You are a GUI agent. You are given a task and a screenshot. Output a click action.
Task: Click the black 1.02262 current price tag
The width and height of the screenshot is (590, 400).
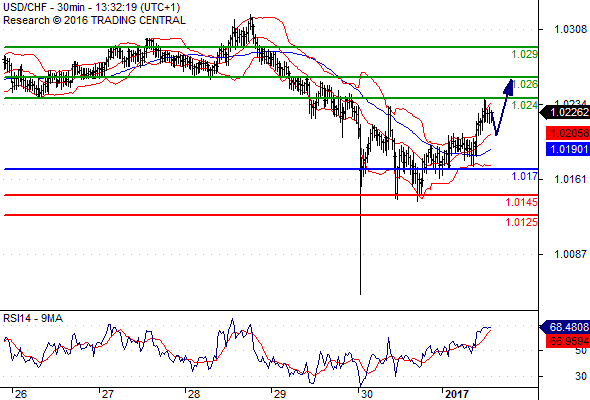pos(566,112)
